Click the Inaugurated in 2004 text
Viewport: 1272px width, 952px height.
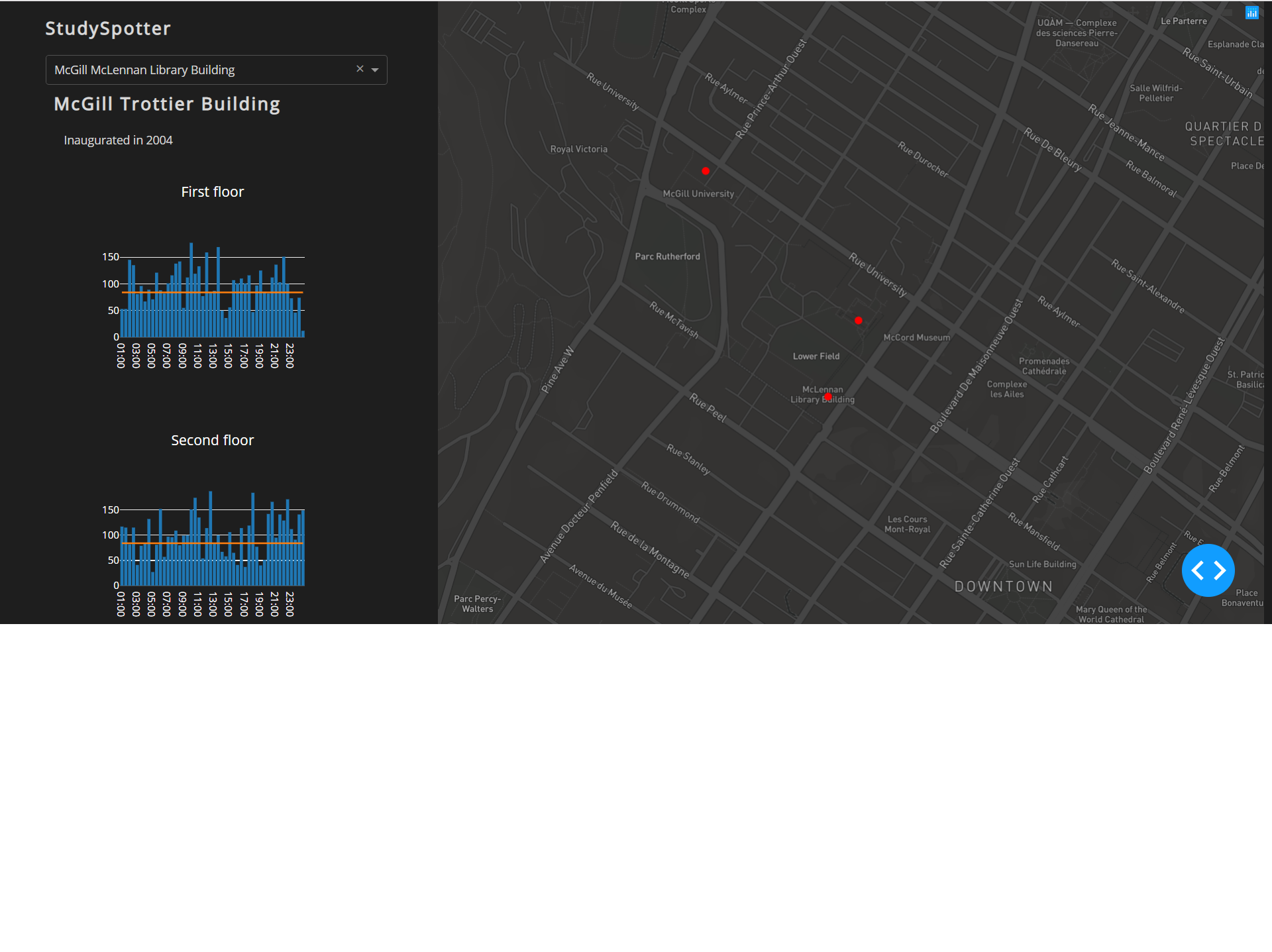pyautogui.click(x=118, y=140)
